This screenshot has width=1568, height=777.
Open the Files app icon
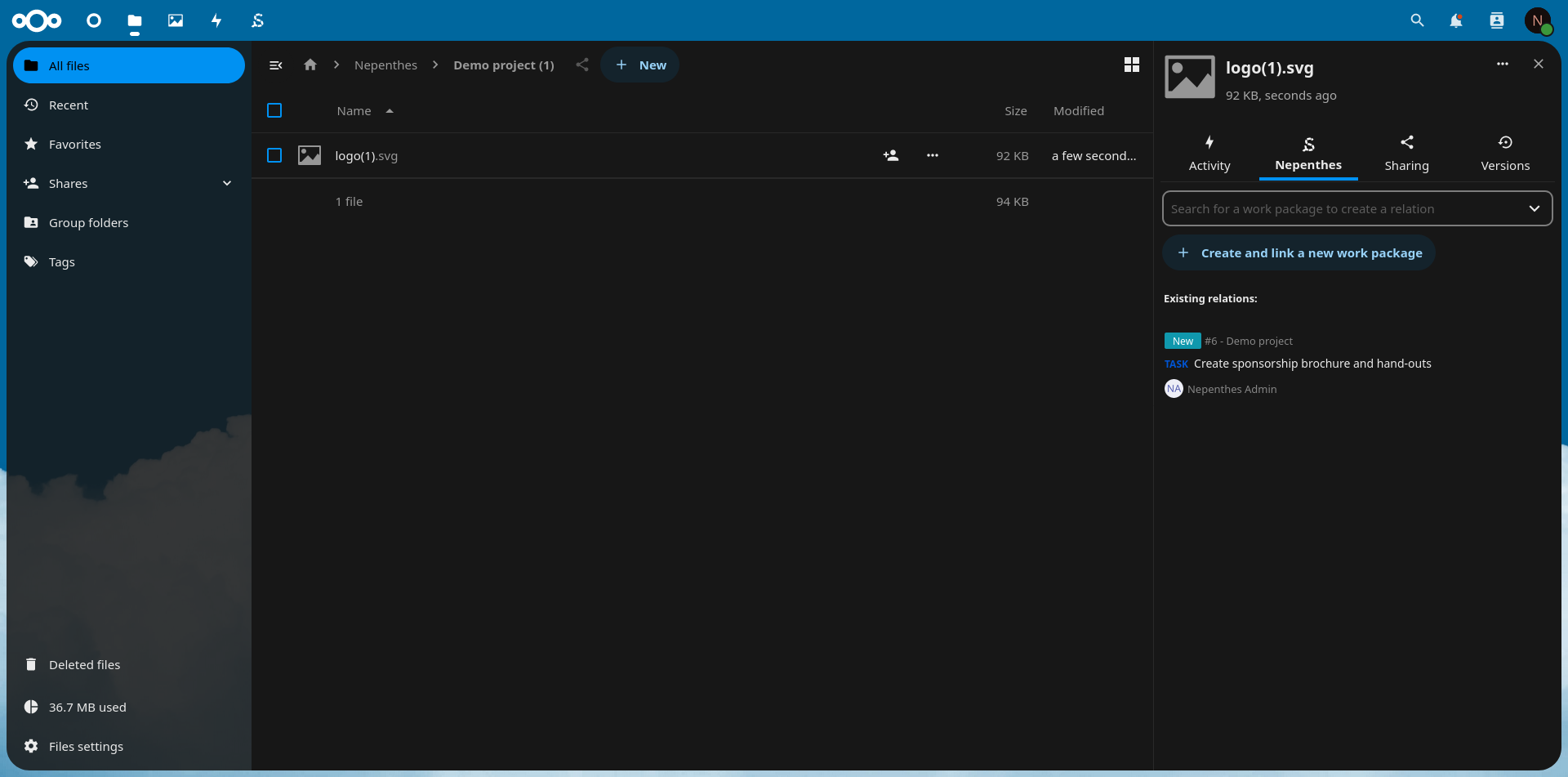point(135,20)
